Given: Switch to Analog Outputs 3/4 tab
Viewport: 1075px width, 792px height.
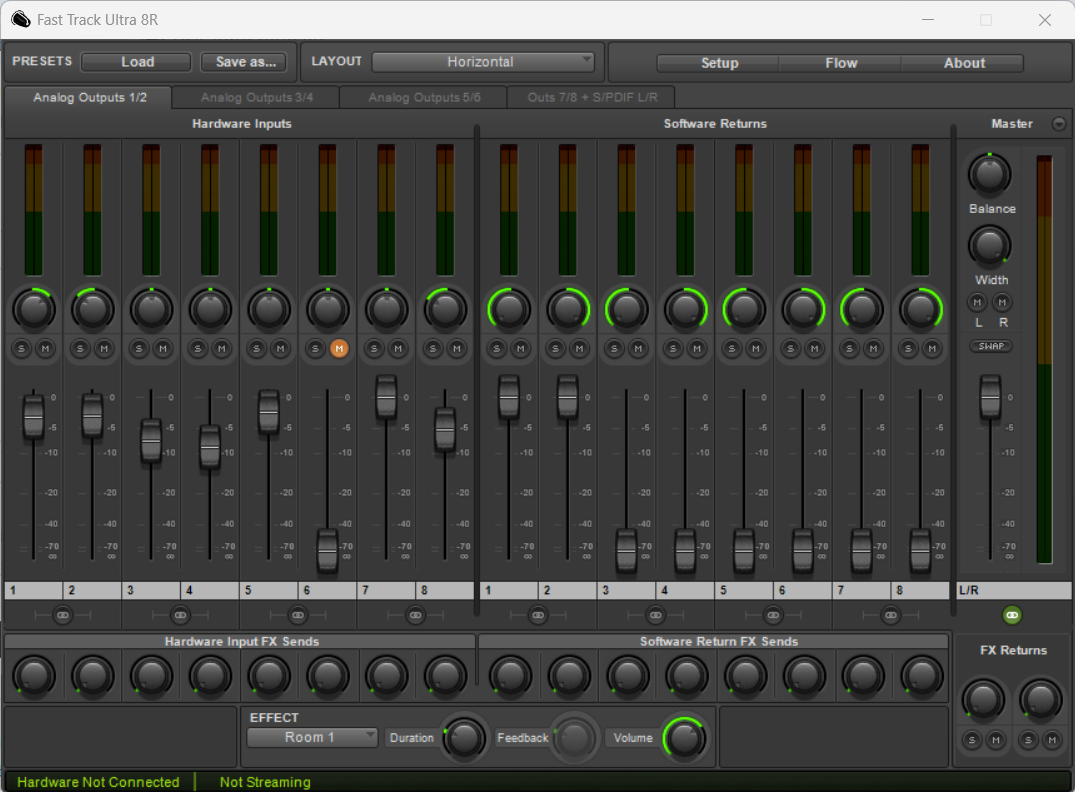Looking at the screenshot, I should pyautogui.click(x=256, y=97).
